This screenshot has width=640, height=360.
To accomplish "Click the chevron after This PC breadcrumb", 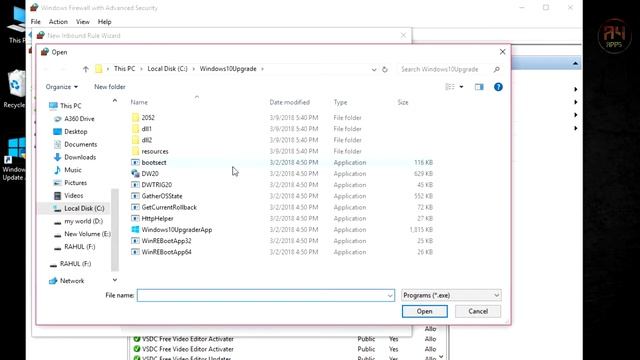I will (141, 69).
